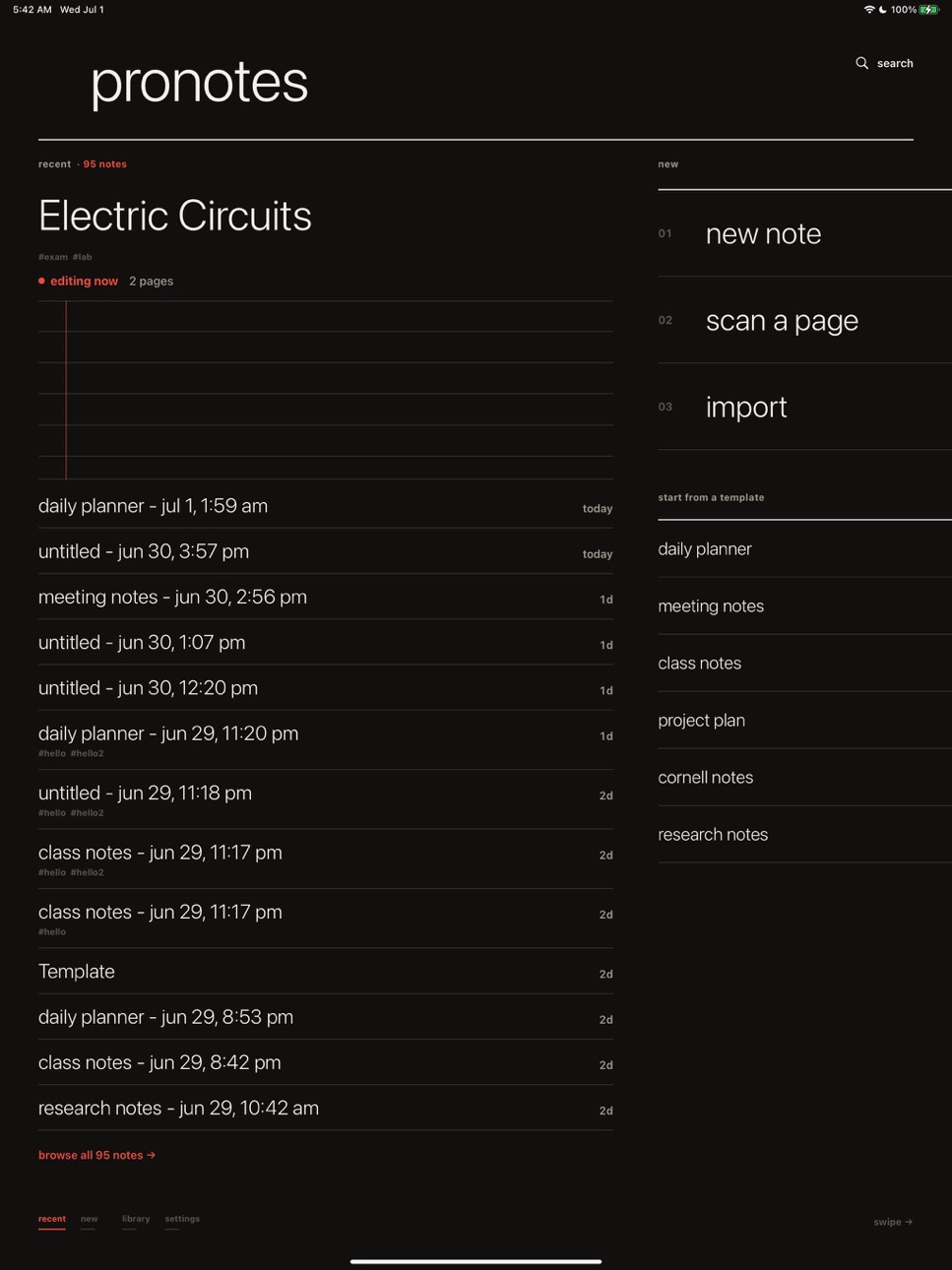Screen dimensions: 952x1270
Task: Choose the import option
Action: 804,407
